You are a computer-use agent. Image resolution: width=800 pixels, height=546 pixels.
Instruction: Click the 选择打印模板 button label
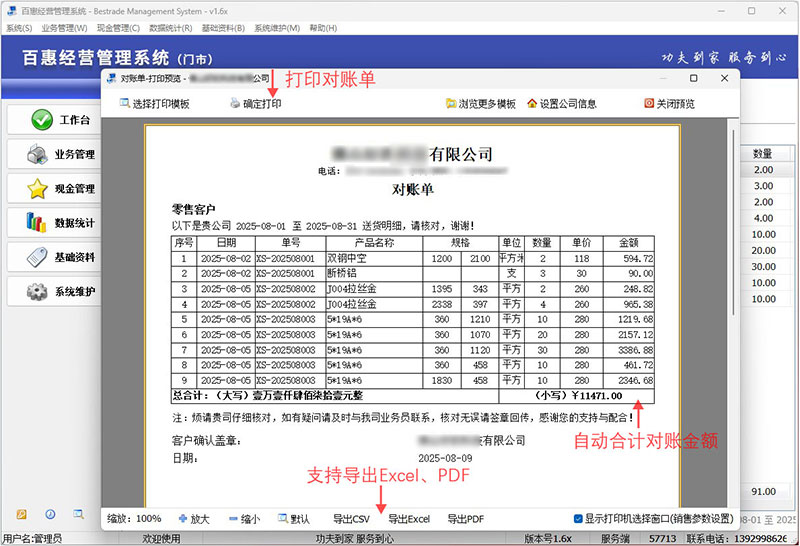(161, 104)
